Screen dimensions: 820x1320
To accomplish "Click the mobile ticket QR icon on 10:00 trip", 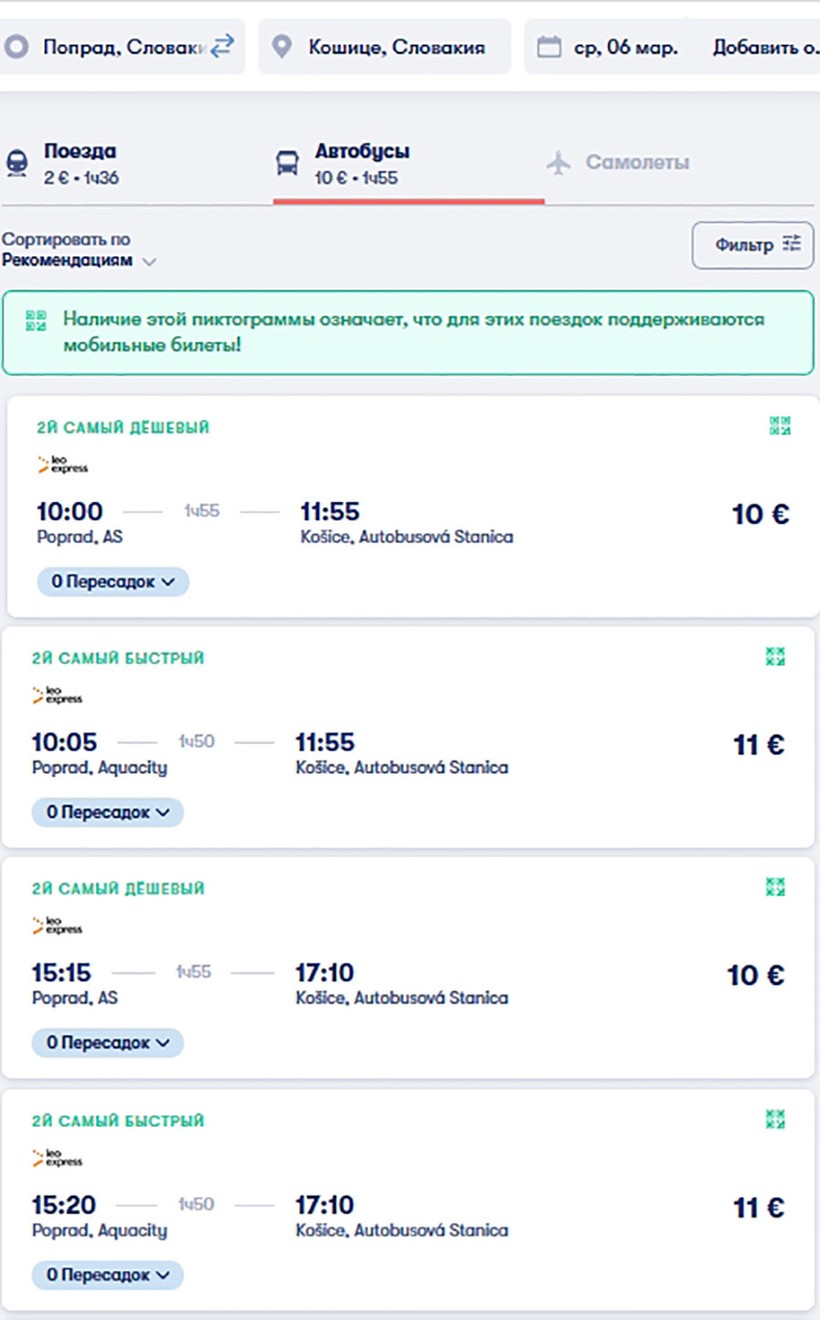I will click(x=780, y=426).
